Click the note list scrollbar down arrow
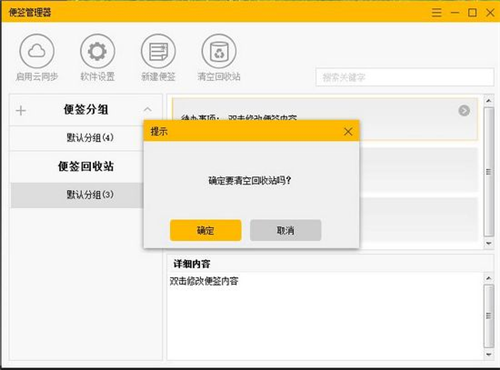Image resolution: width=500 pixels, height=370 pixels. (x=489, y=243)
